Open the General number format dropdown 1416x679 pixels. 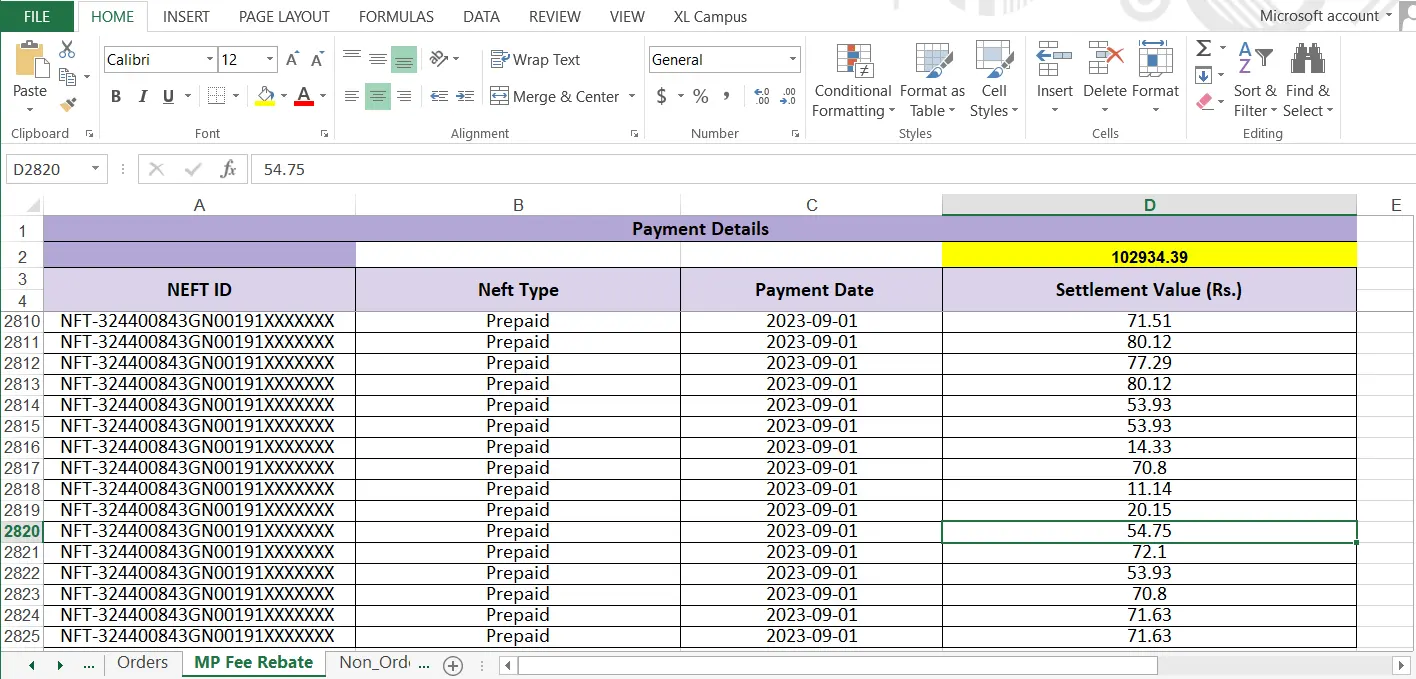793,60
